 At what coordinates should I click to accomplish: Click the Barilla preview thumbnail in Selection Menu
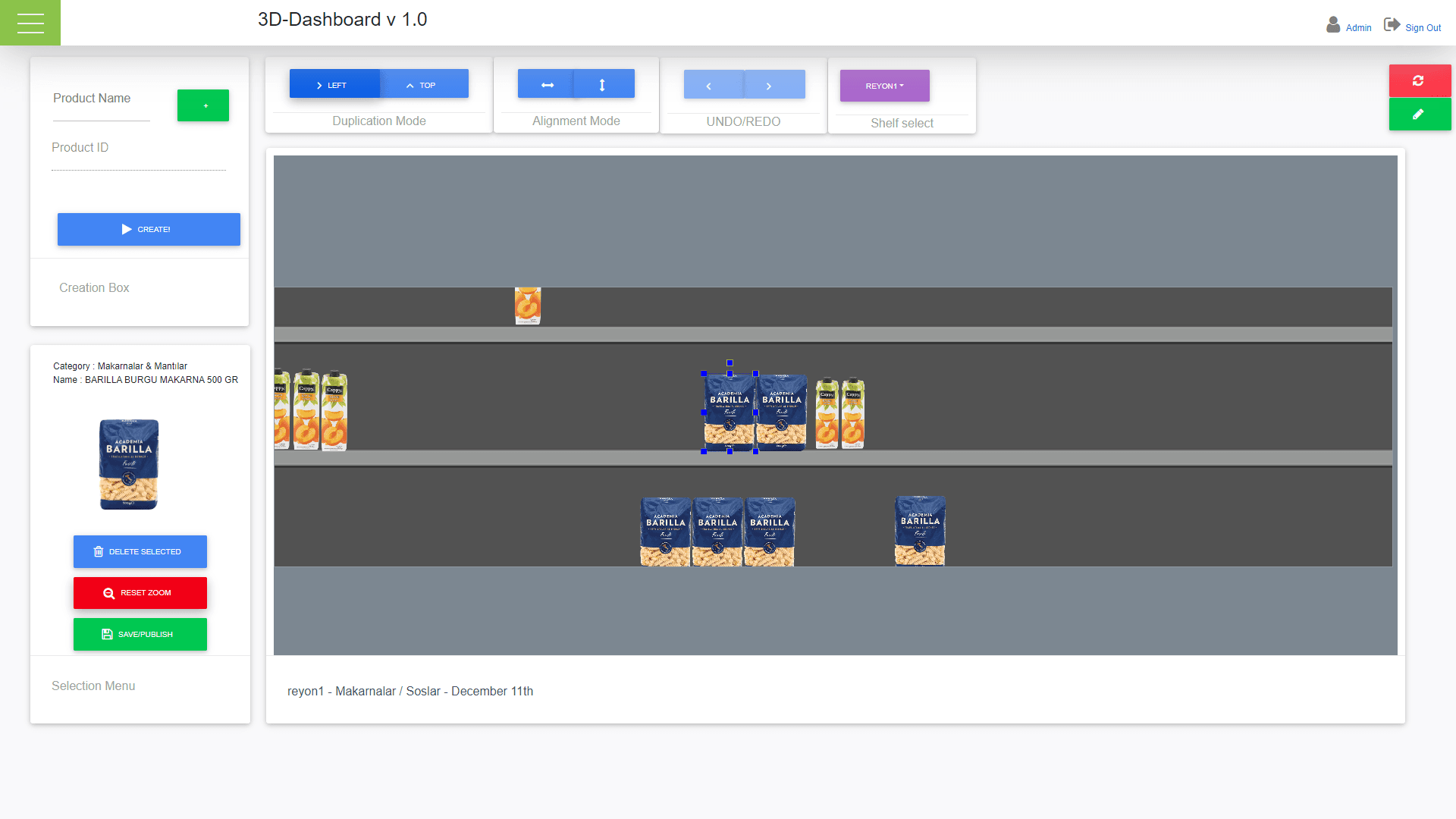(129, 464)
